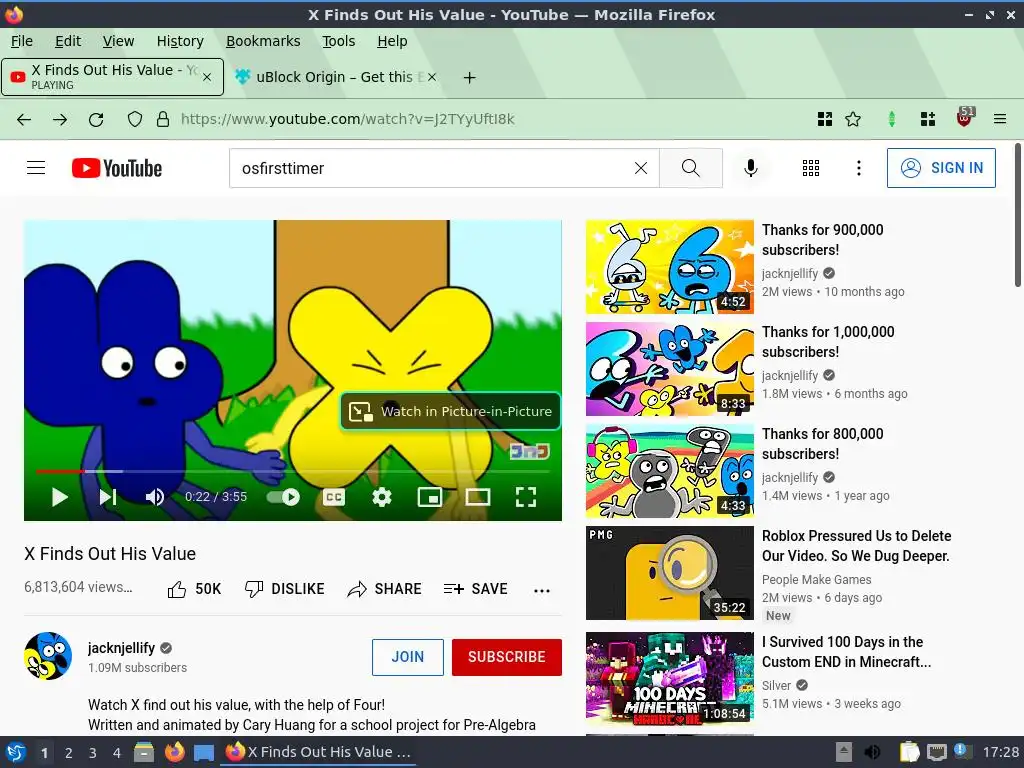Open the Bookmarks menu

pos(263,41)
